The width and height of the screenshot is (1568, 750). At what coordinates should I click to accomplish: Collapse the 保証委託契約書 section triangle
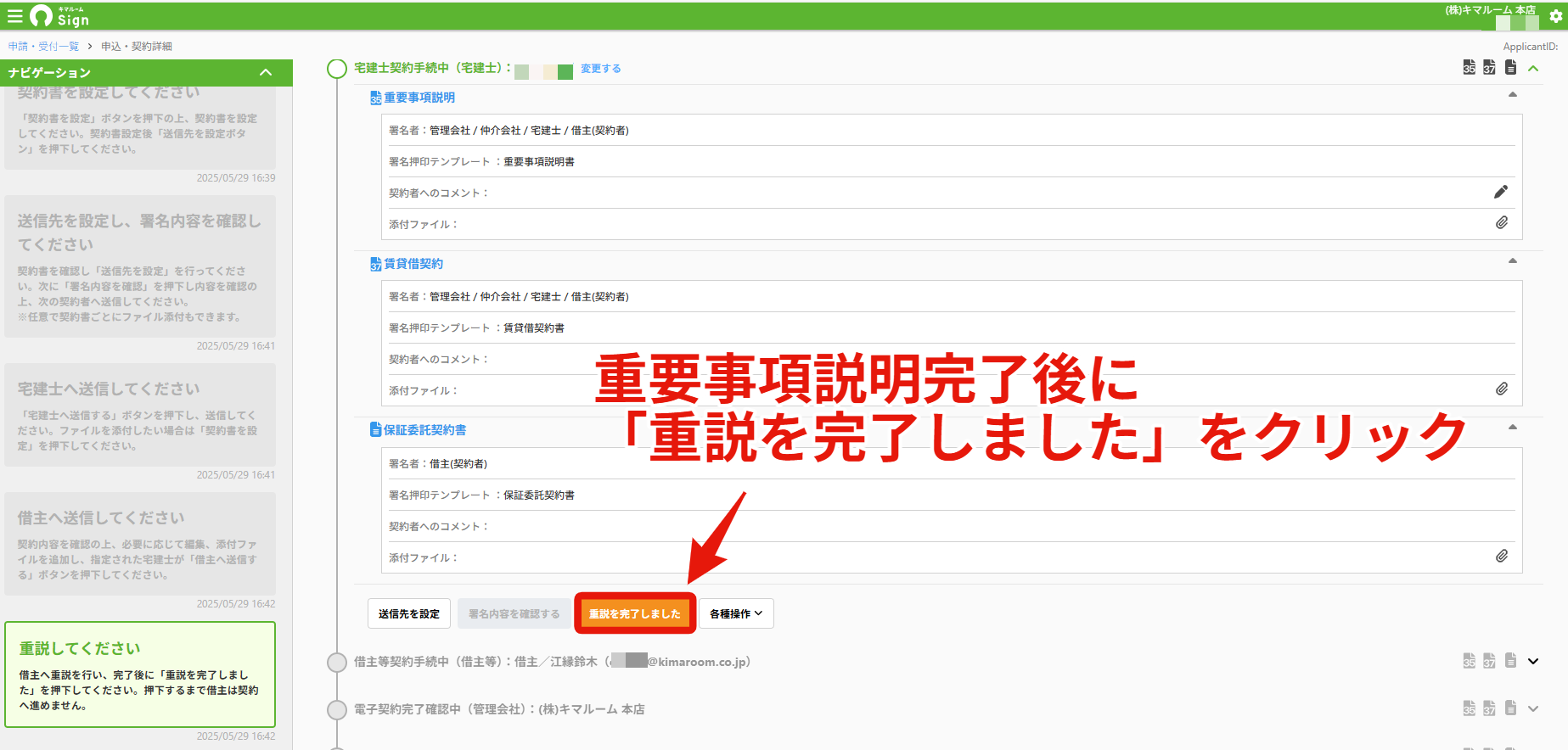(1512, 427)
